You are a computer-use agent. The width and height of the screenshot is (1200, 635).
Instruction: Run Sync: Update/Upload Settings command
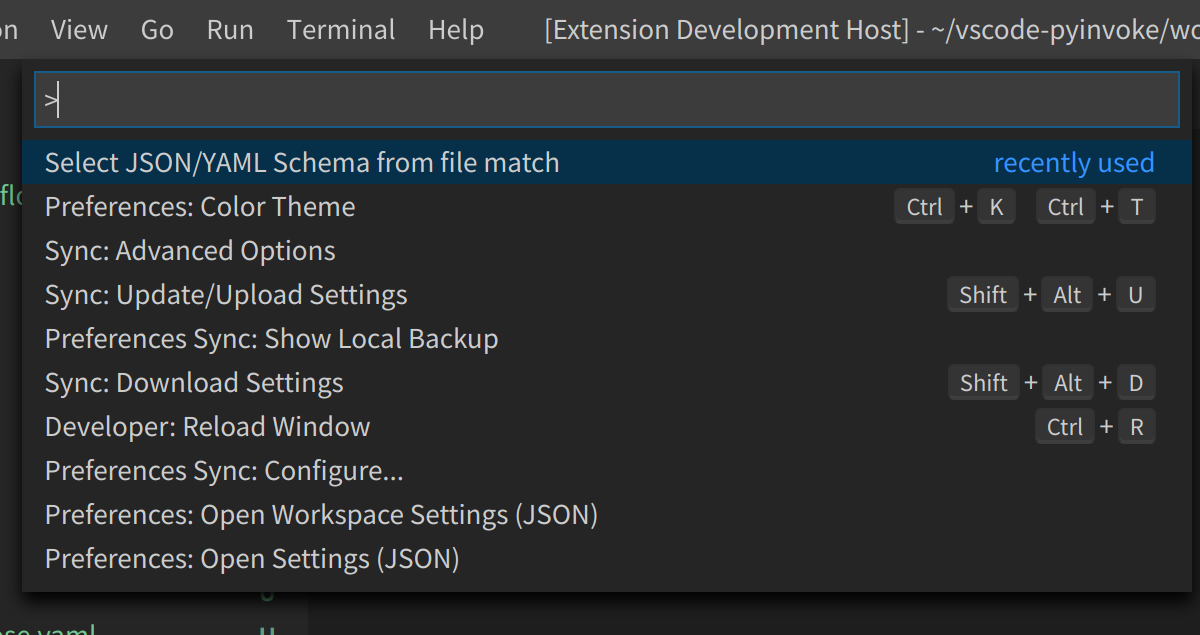click(226, 295)
